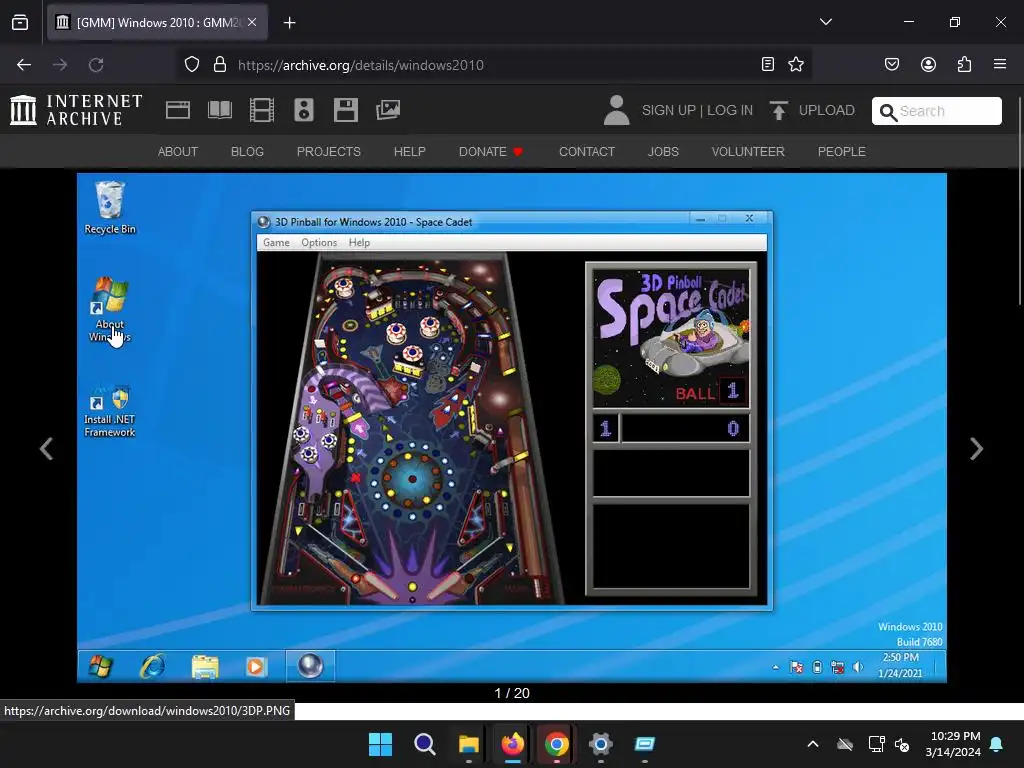Viewport: 1024px width, 768px height.
Task: Open Google Chrome from taskbar
Action: click(556, 744)
